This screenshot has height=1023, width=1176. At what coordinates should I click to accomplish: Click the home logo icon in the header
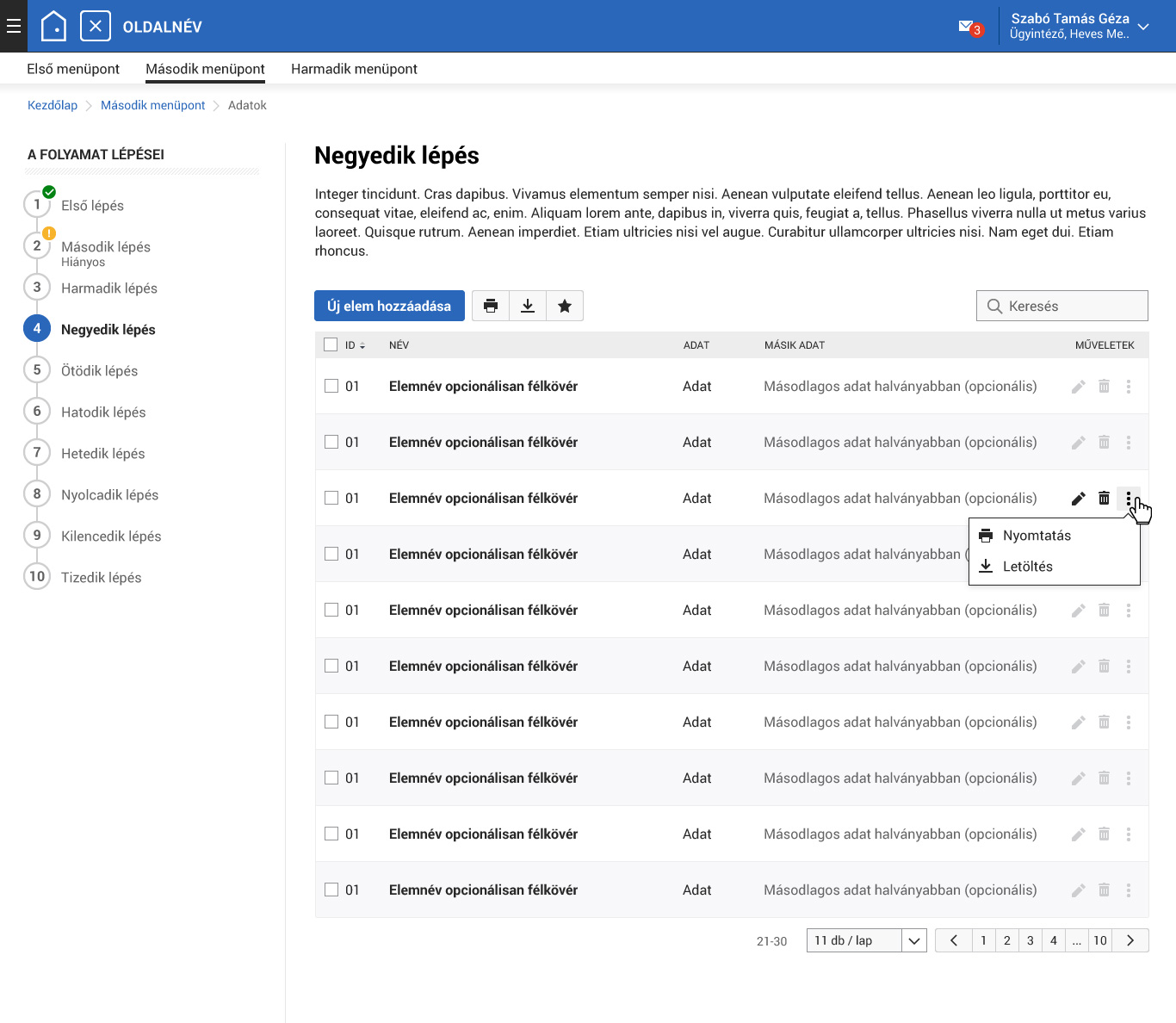tap(53, 26)
